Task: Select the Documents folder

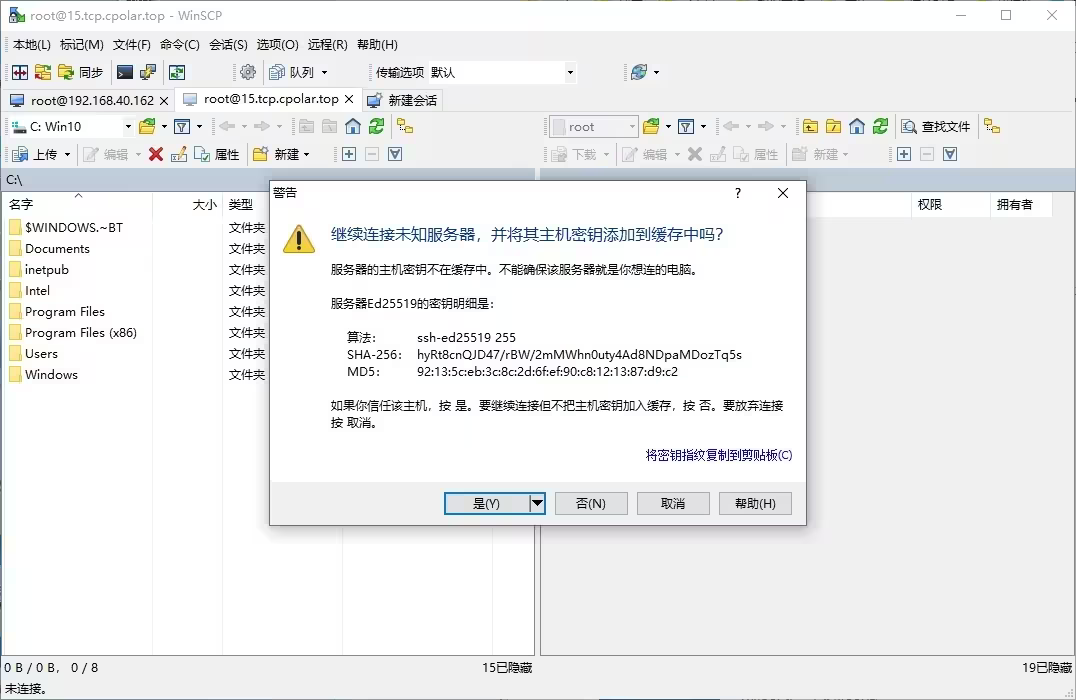Action: coord(58,248)
